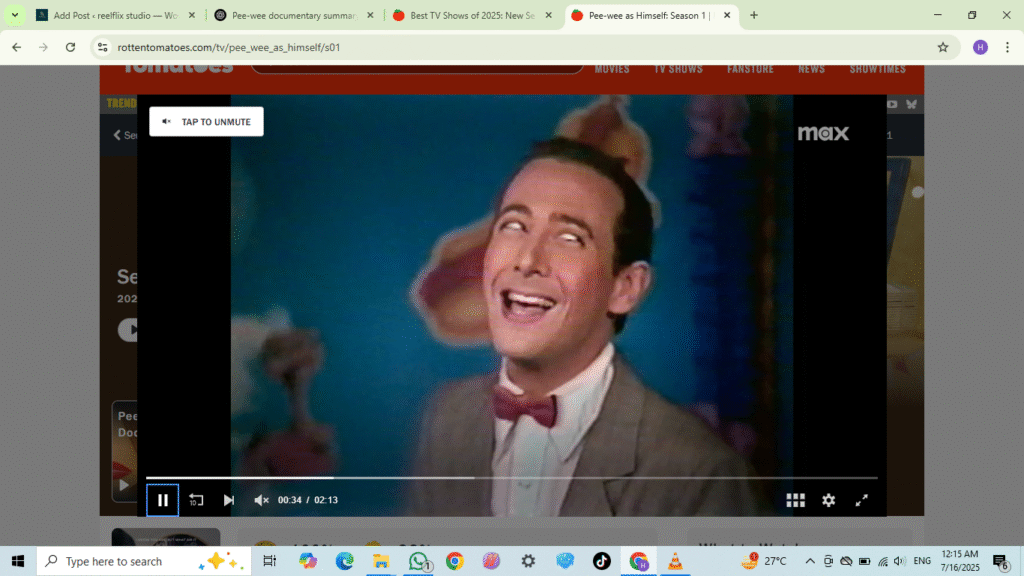Open Task View on the taskbar
The width and height of the screenshot is (1024, 576).
point(269,561)
